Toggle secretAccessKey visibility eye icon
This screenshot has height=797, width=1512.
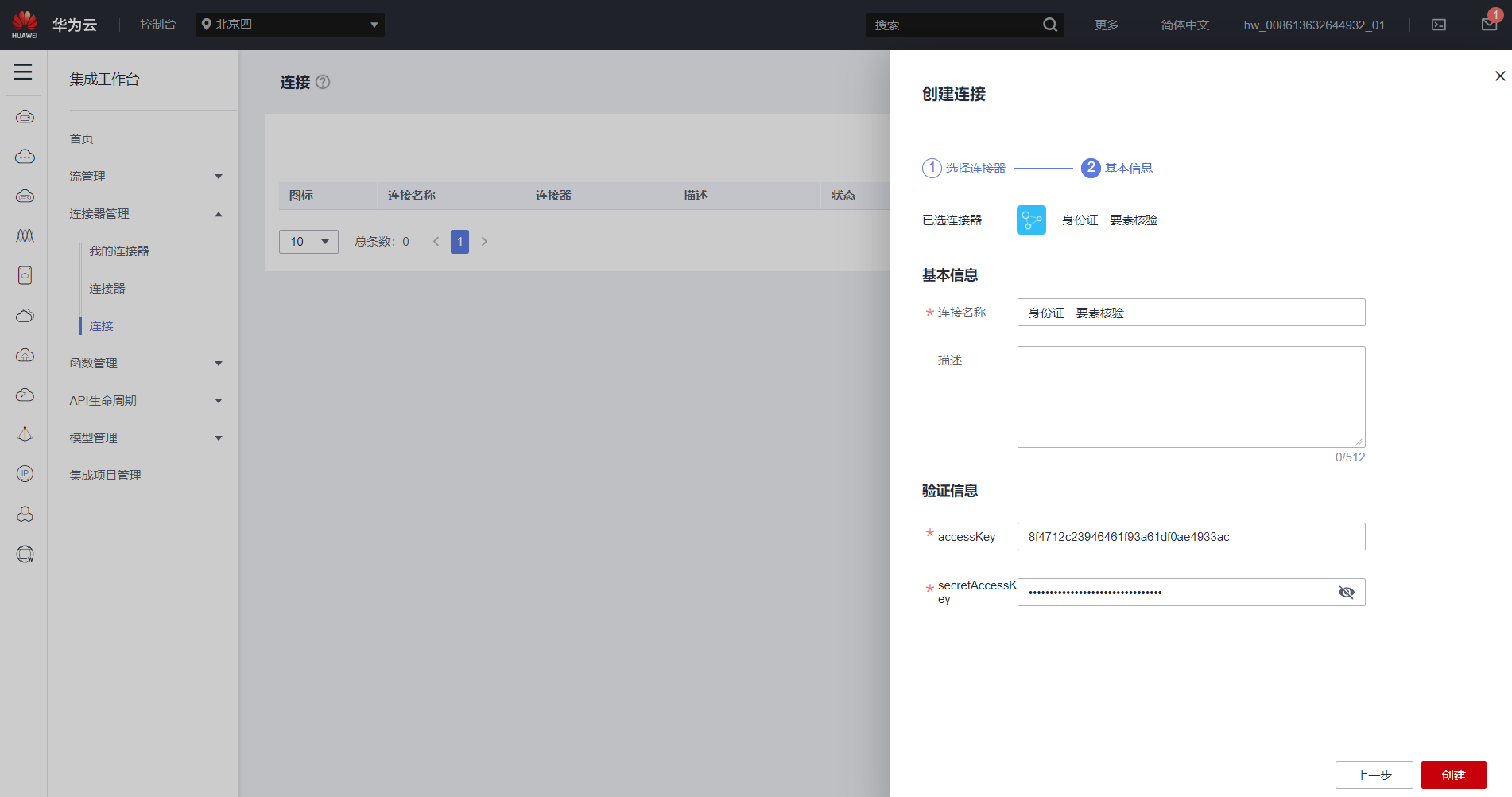coord(1346,592)
